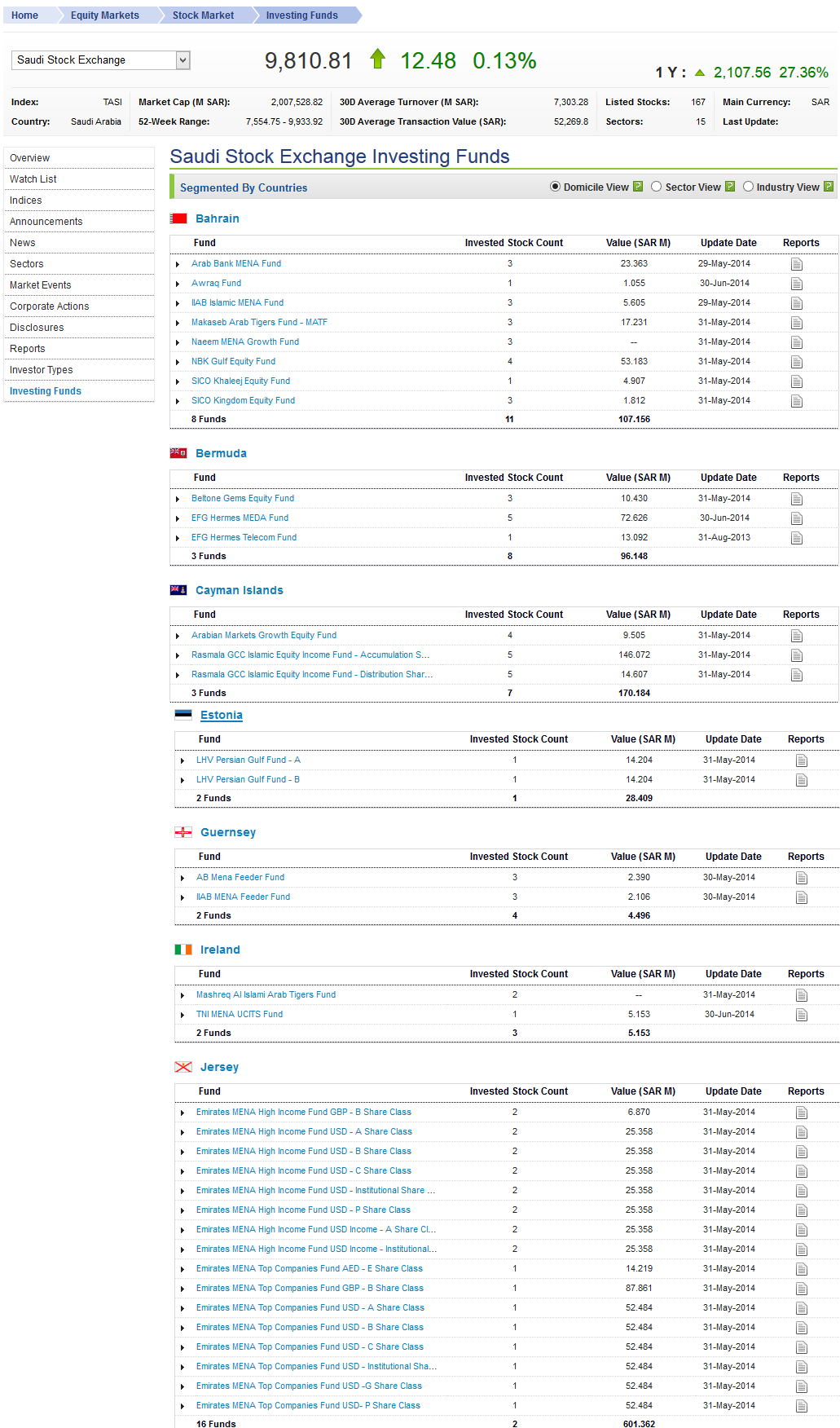Screen dimensions: 840x1428
Task: Open report icon for LHV Persian Gulf Fund - B
Action: pyautogui.click(x=802, y=780)
